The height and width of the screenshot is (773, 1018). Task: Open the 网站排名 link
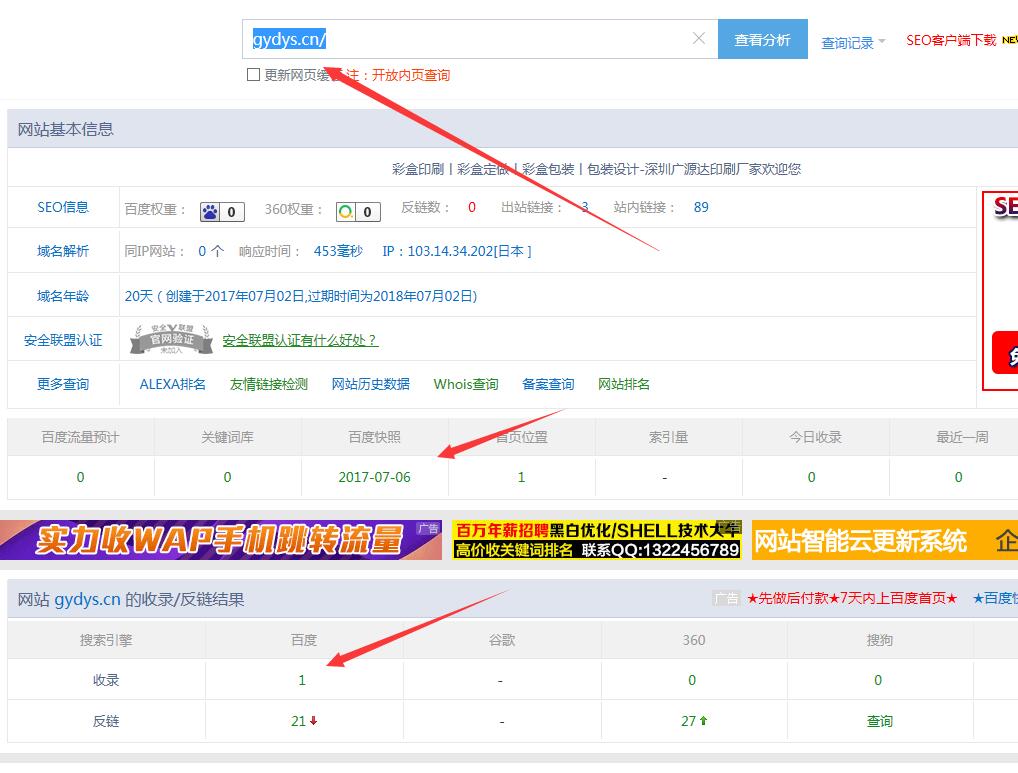point(623,384)
